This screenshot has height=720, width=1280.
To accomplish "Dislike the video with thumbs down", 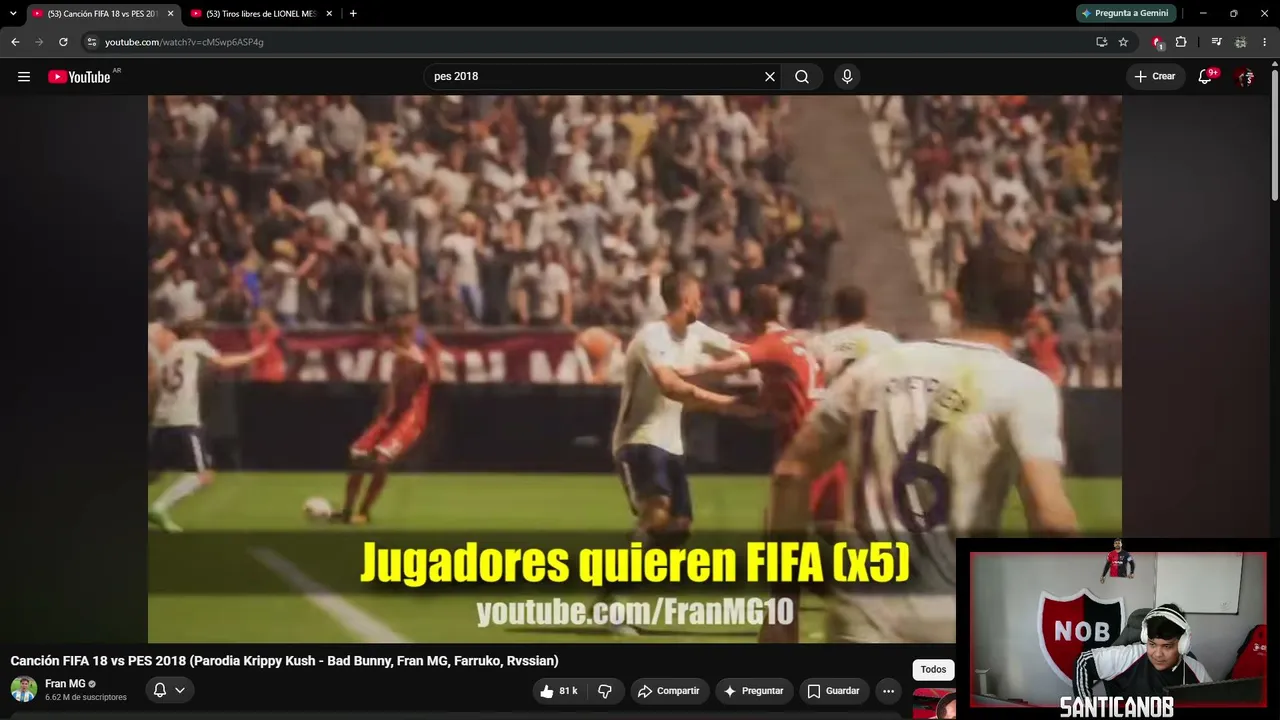I will click(605, 691).
